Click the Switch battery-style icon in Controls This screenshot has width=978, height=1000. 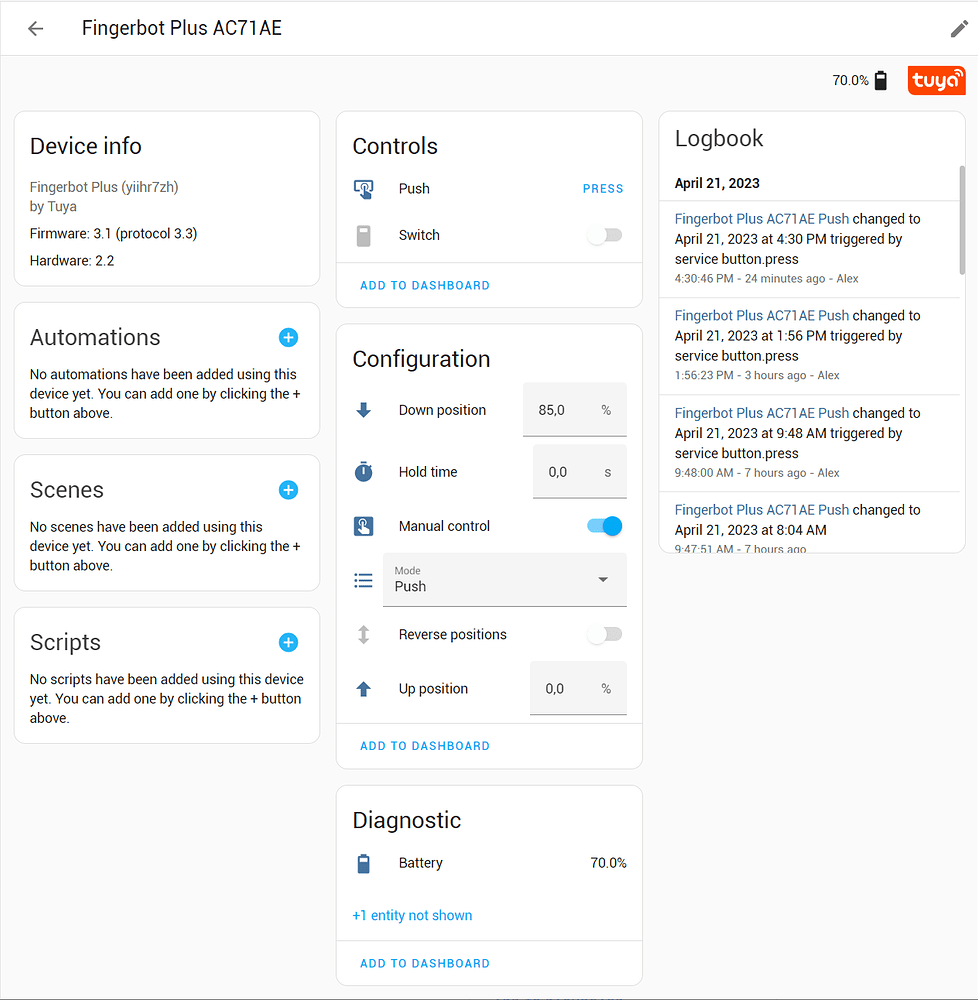364,235
